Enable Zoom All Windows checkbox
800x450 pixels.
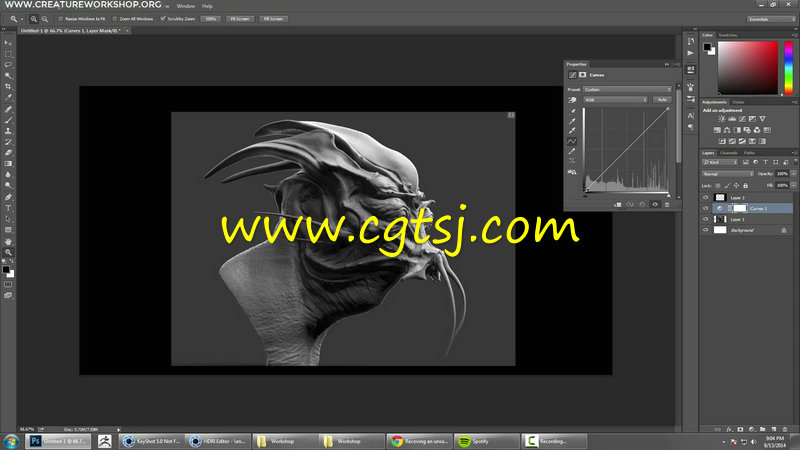[x=115, y=19]
